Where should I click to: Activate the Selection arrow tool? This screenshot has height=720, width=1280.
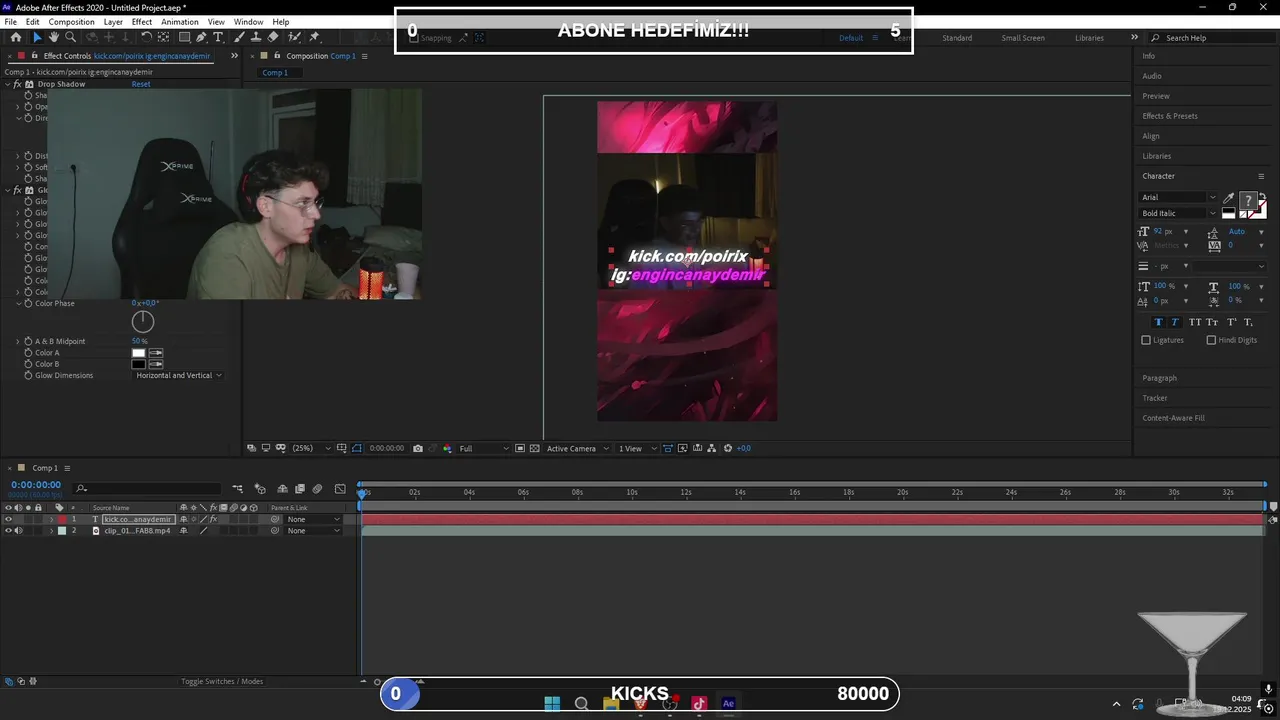[x=37, y=37]
